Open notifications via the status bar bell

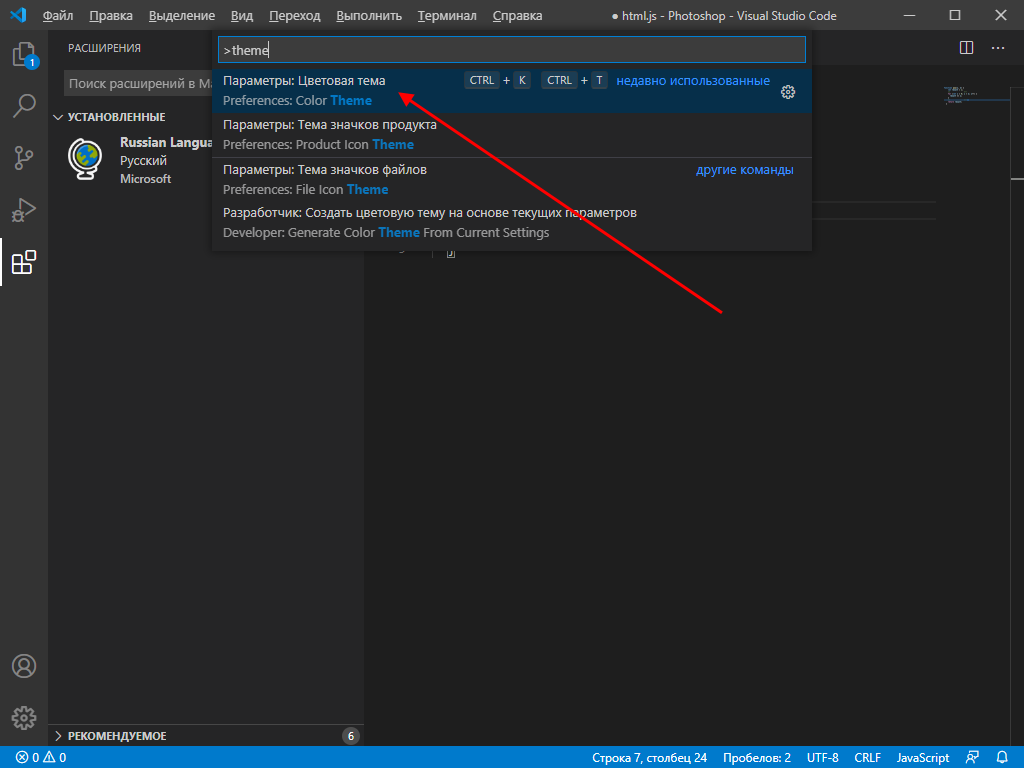tap(1003, 757)
